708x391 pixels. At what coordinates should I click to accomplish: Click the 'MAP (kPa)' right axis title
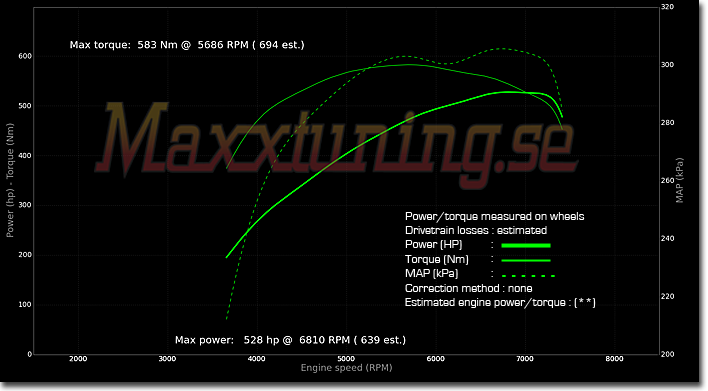tap(680, 180)
